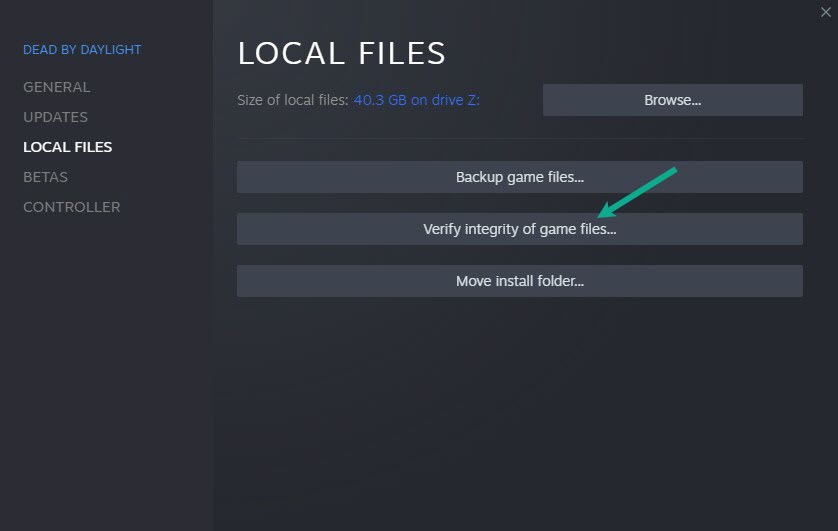The height and width of the screenshot is (531, 838).
Task: Click the Browse... button
Action: click(x=672, y=100)
